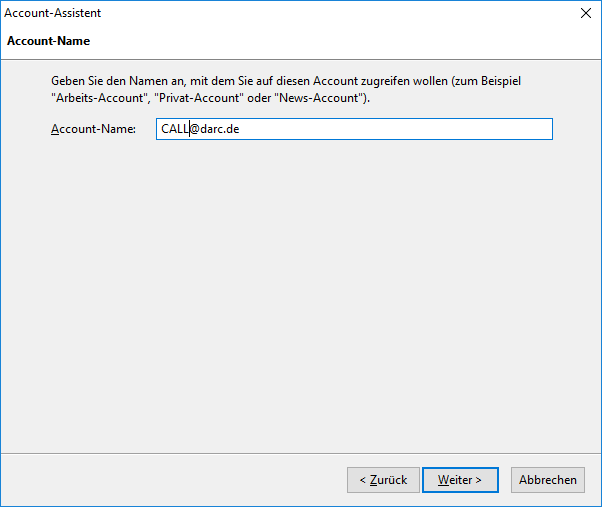Go back using the Zurück button
Image resolution: width=602 pixels, height=507 pixels.
pyautogui.click(x=383, y=480)
